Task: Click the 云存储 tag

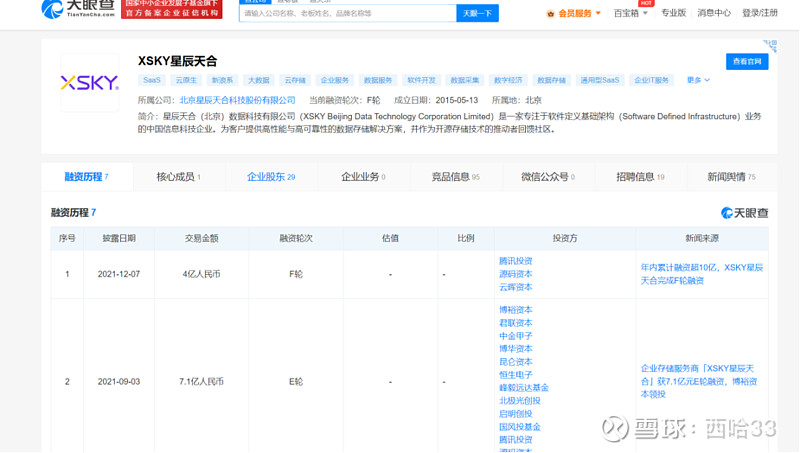Action: tap(295, 80)
